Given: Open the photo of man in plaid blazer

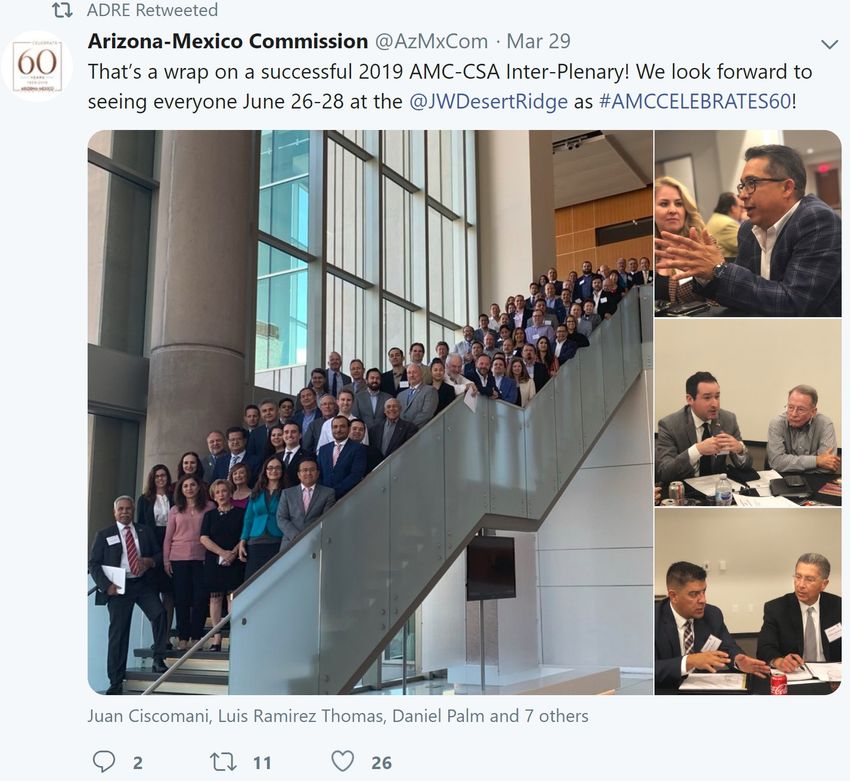Looking at the screenshot, I should [748, 223].
